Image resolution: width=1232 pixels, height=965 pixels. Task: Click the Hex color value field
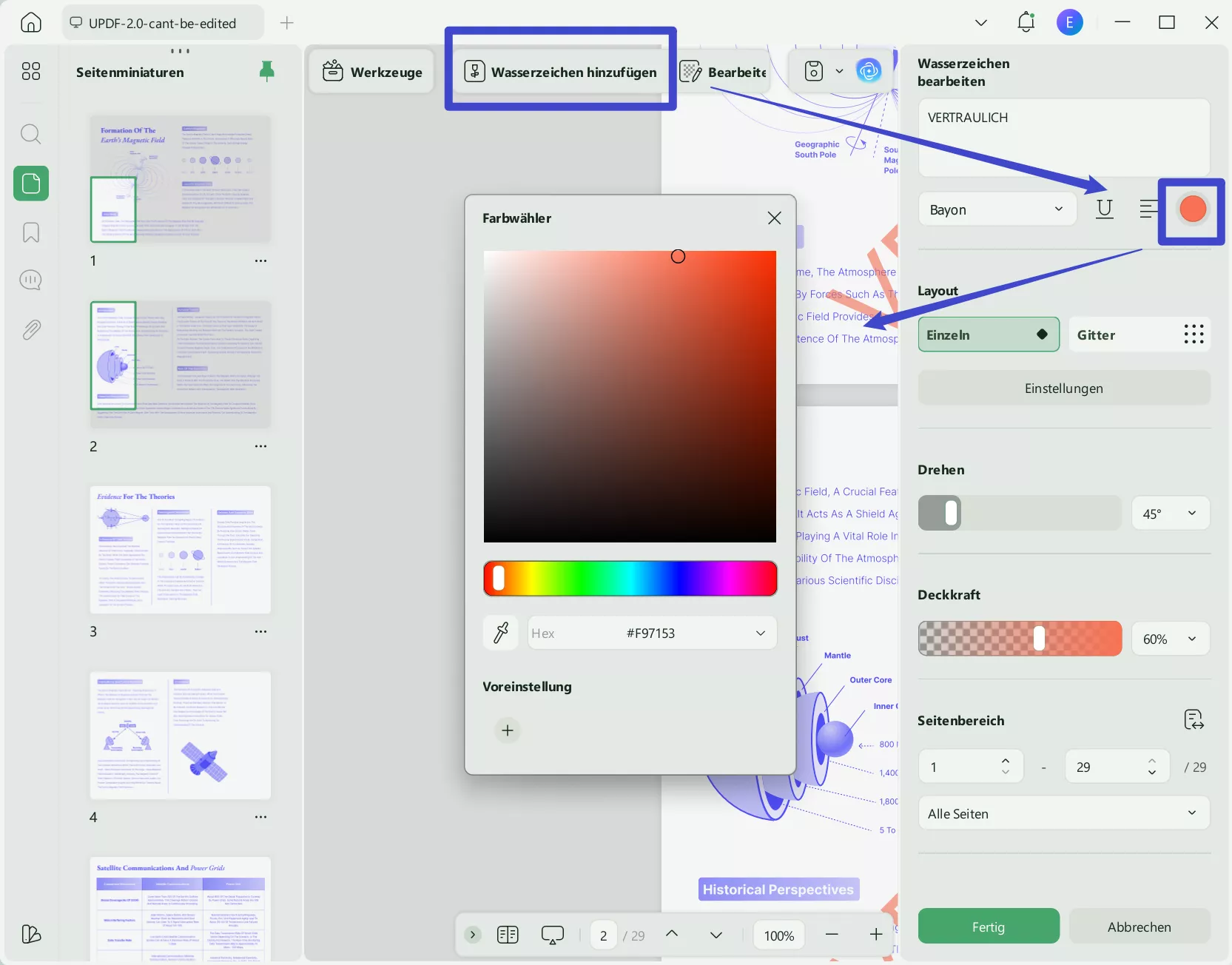(651, 633)
